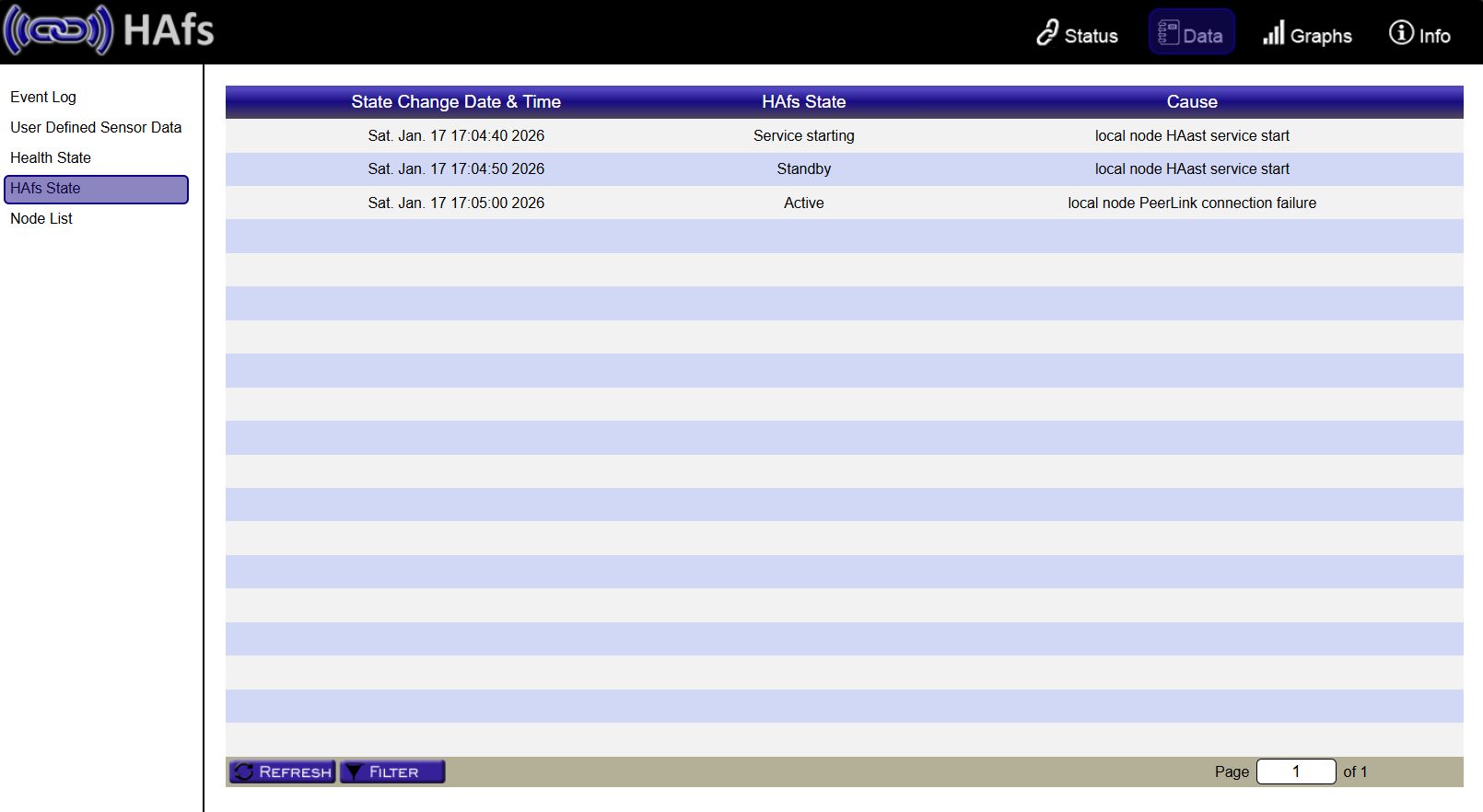1483x812 pixels.
Task: Click the Filter funnel icon
Action: (354, 771)
